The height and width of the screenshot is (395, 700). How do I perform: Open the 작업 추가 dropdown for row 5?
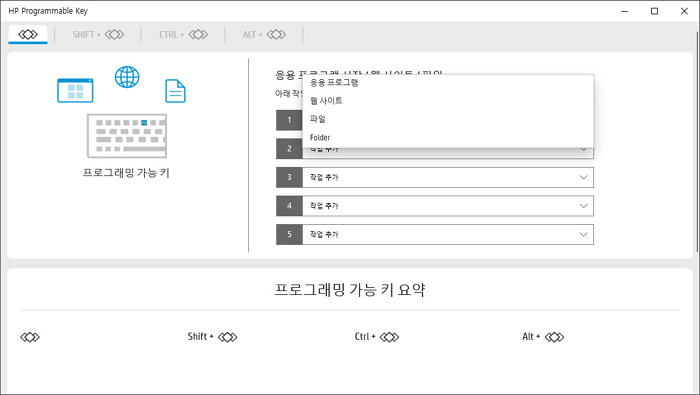click(x=448, y=234)
